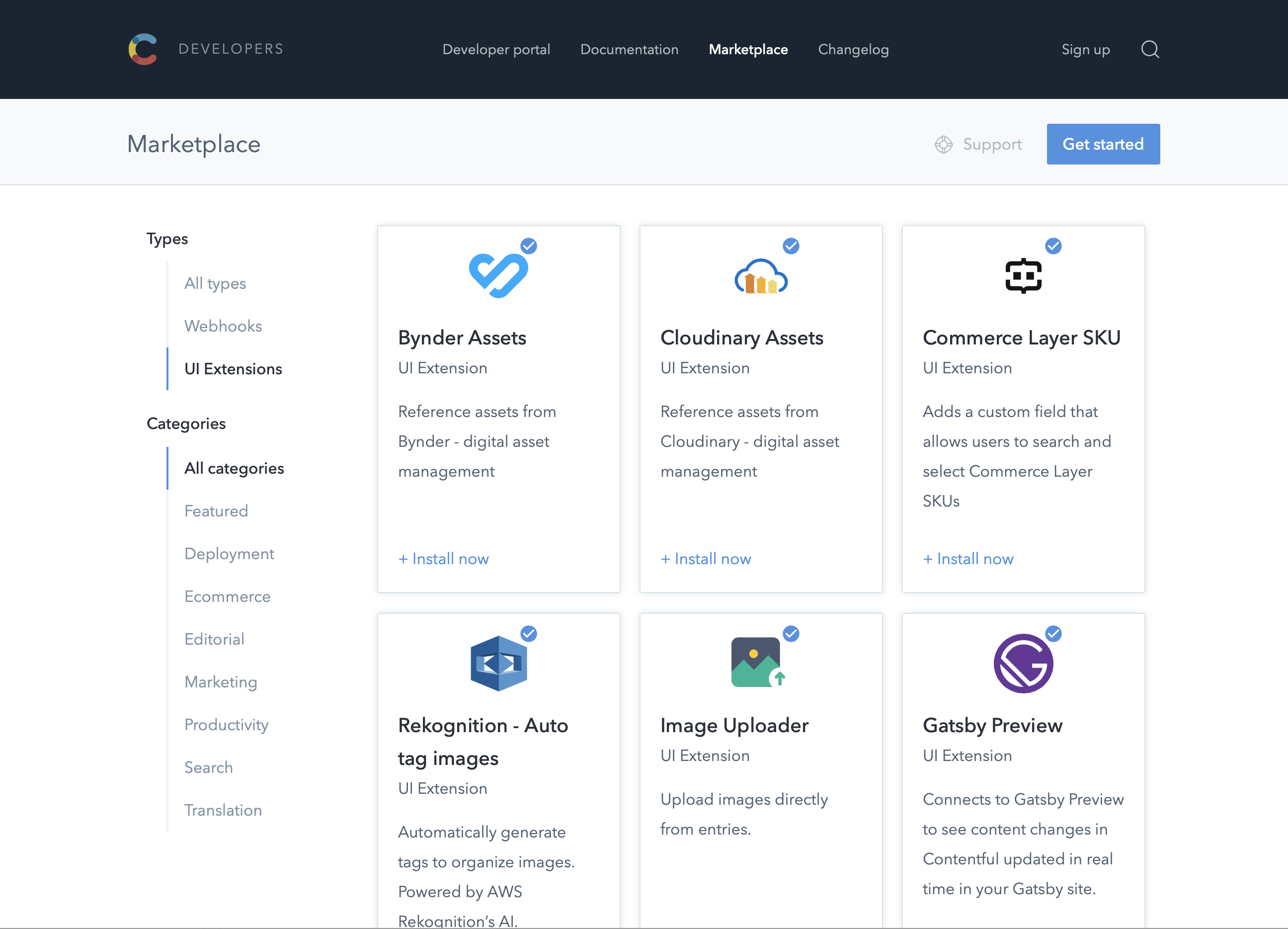1288x929 pixels.
Task: Open Rekognition - Auto tag images title
Action: [483, 742]
